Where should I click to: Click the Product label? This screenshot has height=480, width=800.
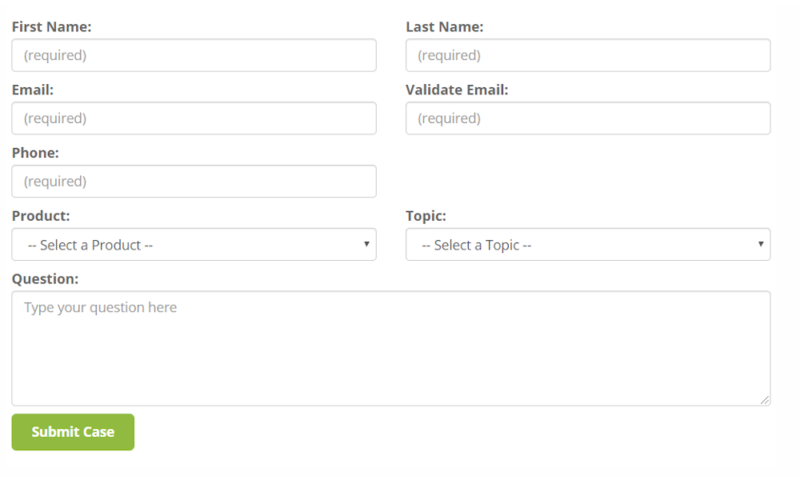41,216
